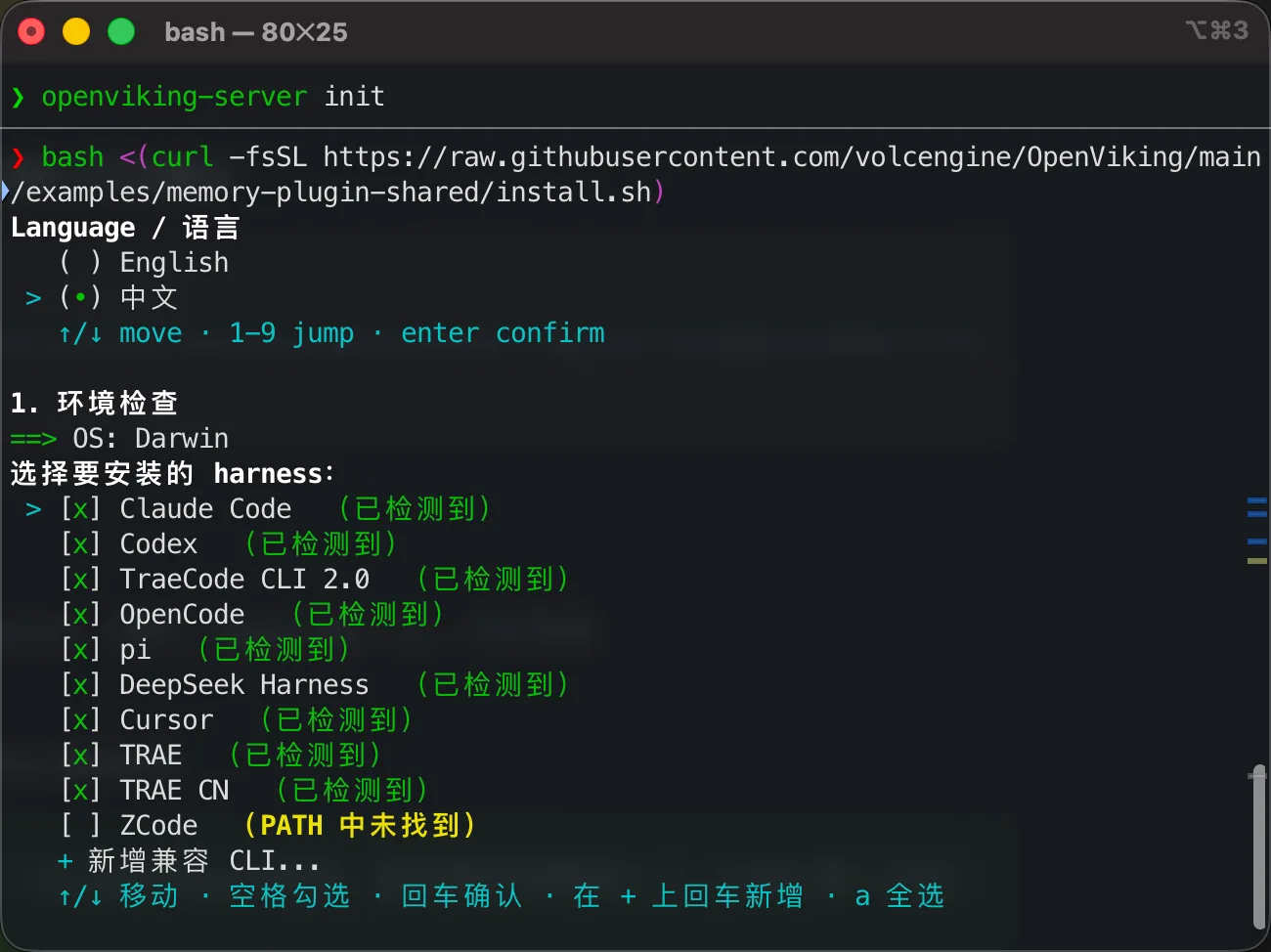Click the 'bash — 80×25' window title
Viewport: 1271px width, 952px height.
pos(256,32)
